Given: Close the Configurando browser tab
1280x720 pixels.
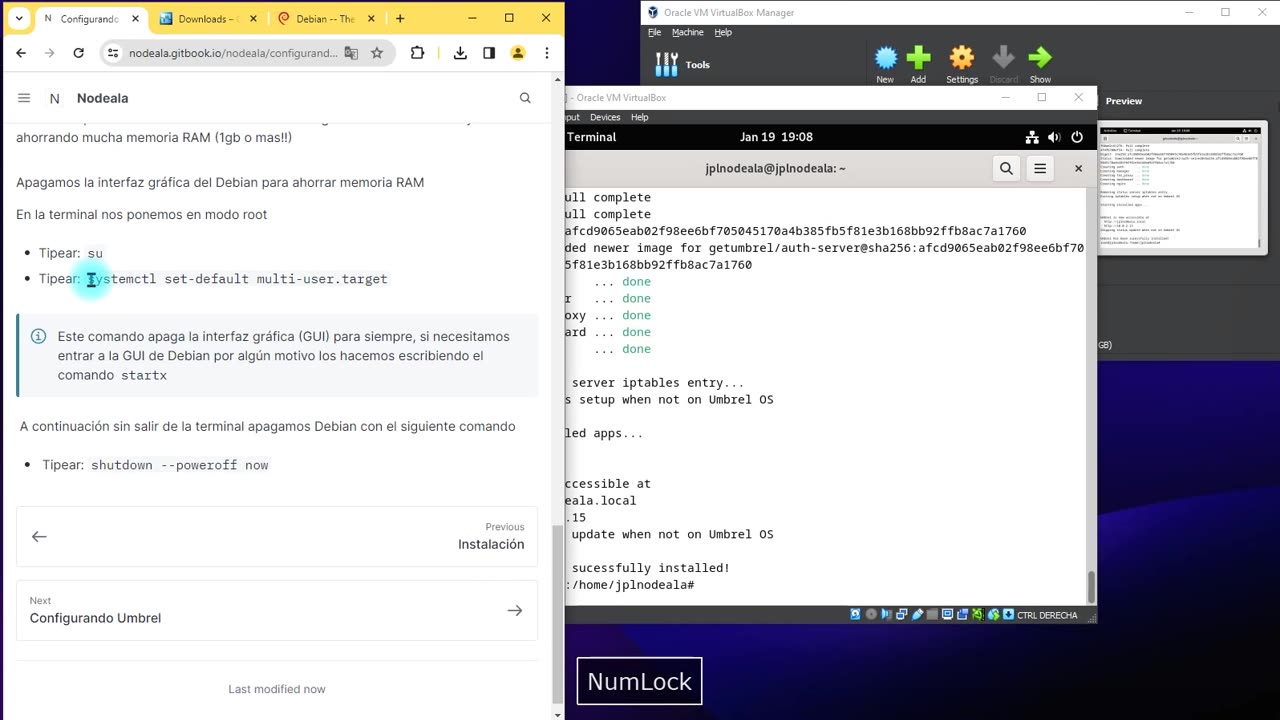Looking at the screenshot, I should 136,18.
